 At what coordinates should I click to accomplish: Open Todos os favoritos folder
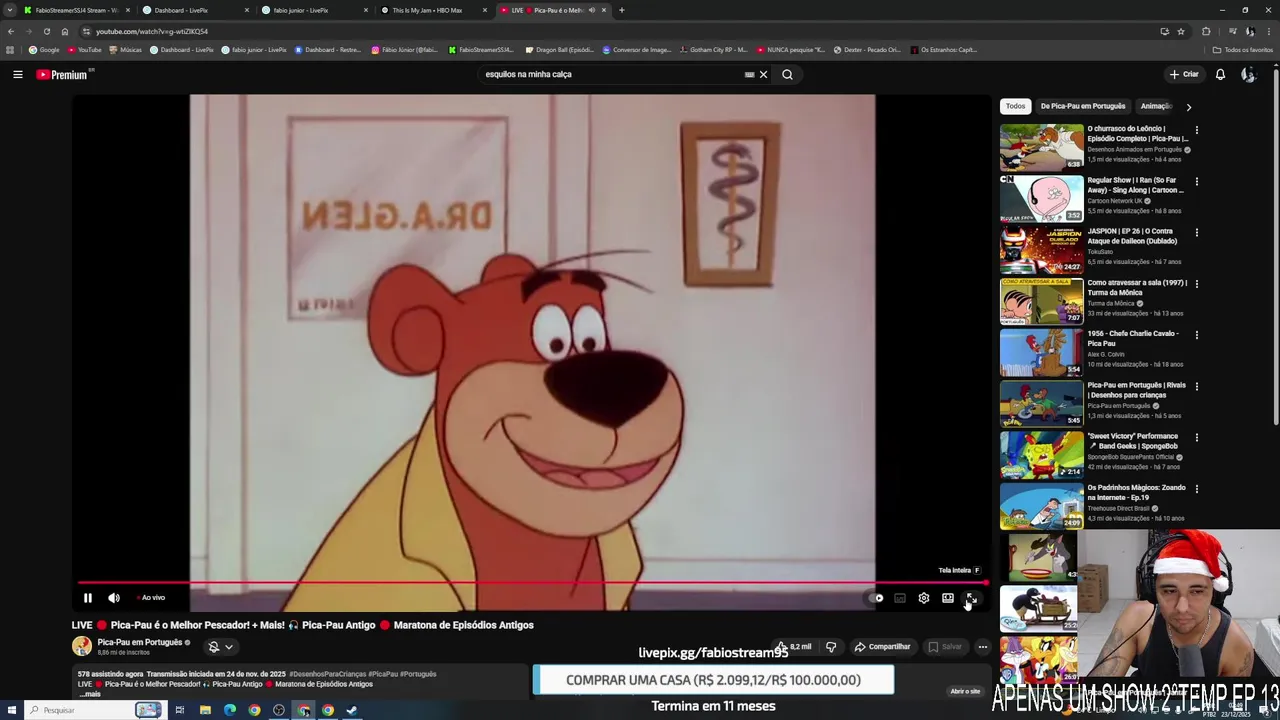pos(1242,49)
